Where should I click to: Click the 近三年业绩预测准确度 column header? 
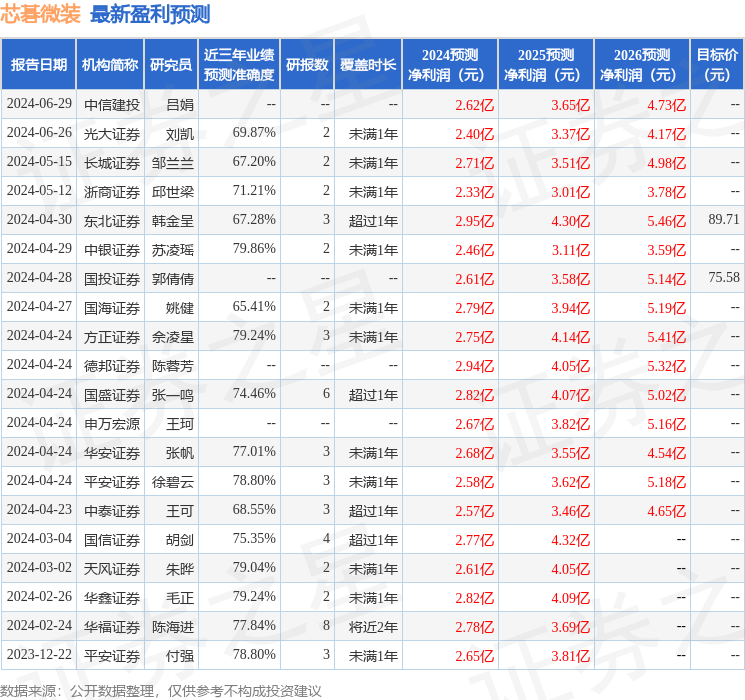pos(239,65)
